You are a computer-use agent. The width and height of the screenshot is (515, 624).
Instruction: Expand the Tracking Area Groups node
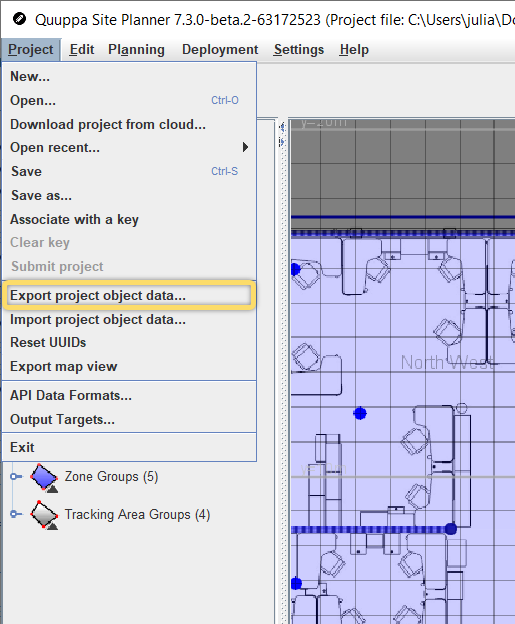15,514
